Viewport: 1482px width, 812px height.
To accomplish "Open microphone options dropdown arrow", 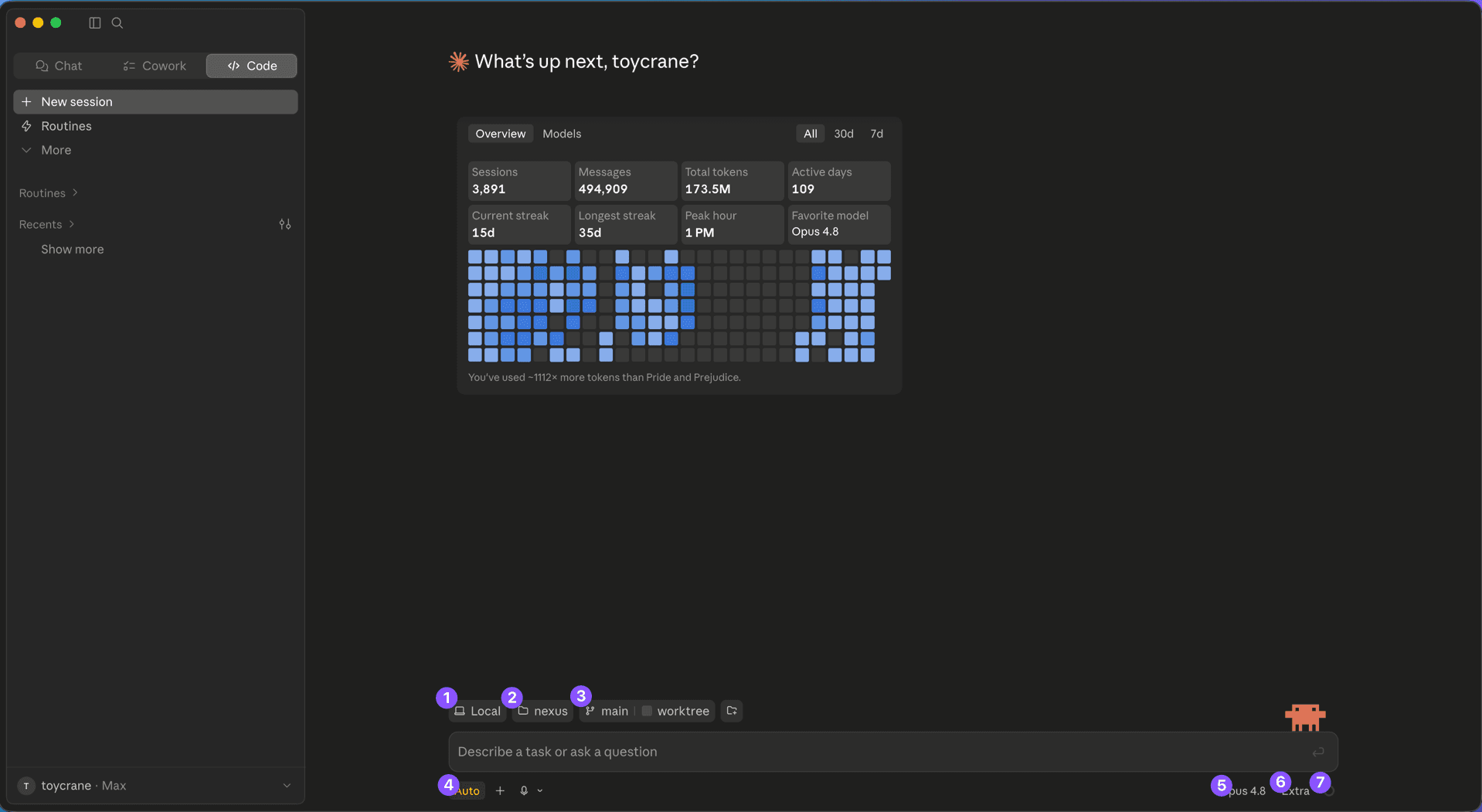I will [x=540, y=790].
